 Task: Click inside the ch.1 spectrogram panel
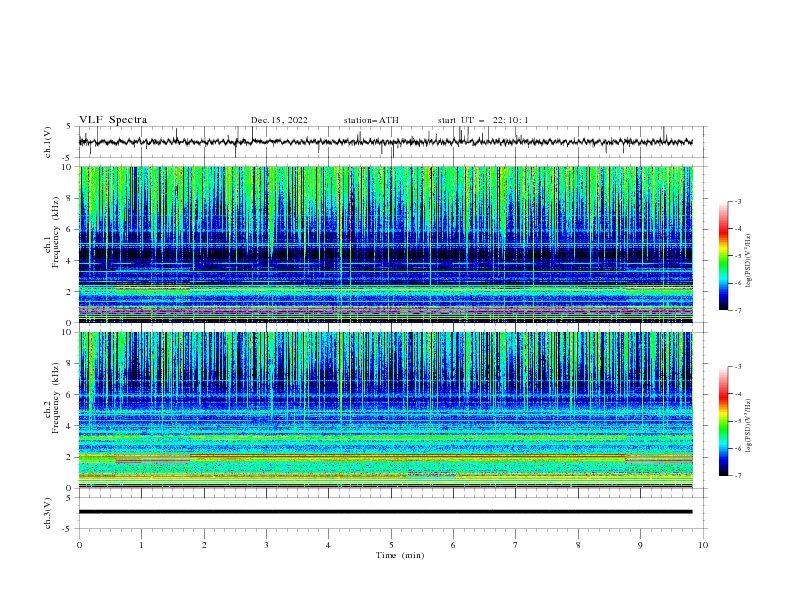[385, 244]
